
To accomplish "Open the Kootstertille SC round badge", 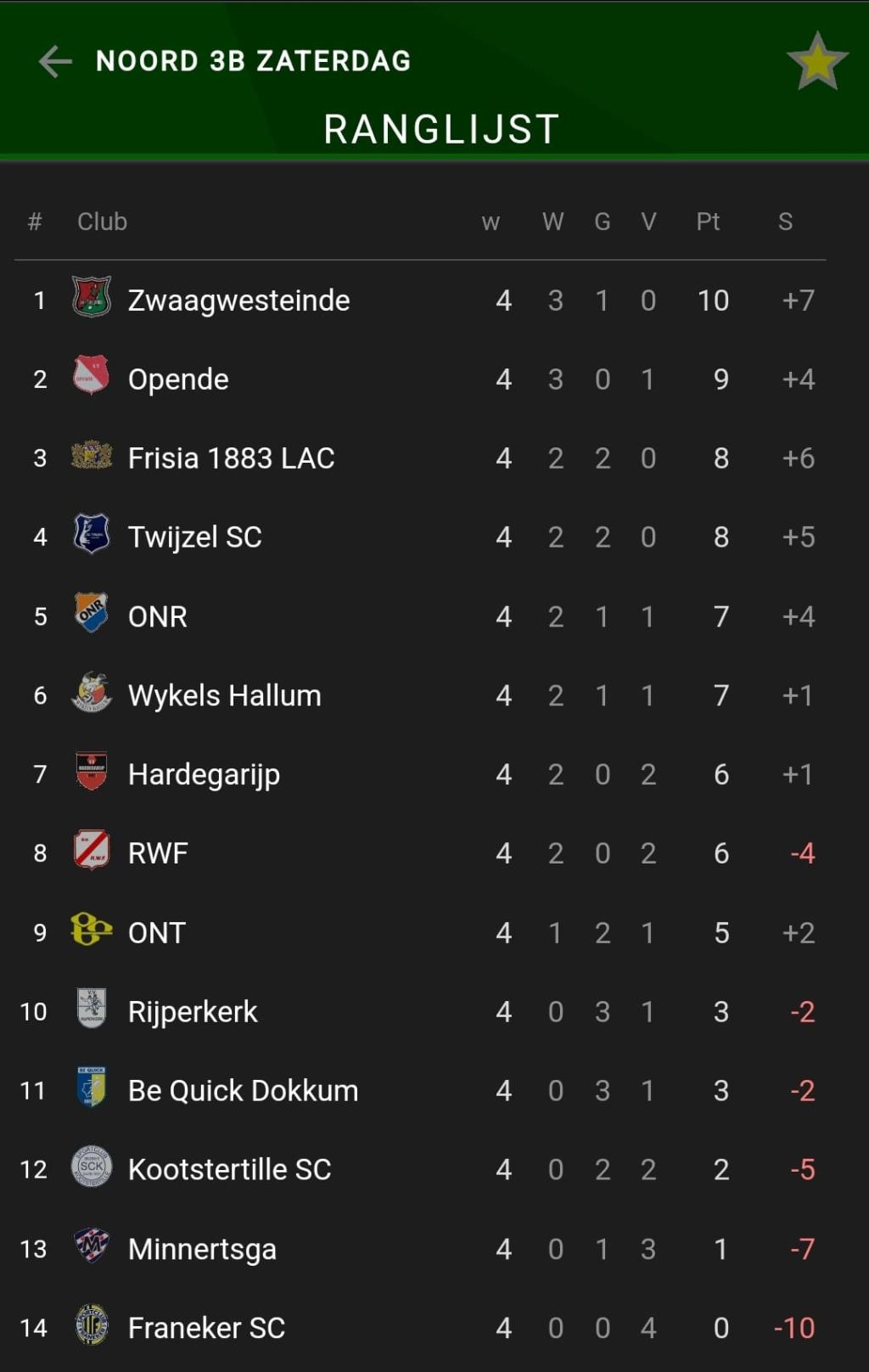I will click(x=92, y=1167).
